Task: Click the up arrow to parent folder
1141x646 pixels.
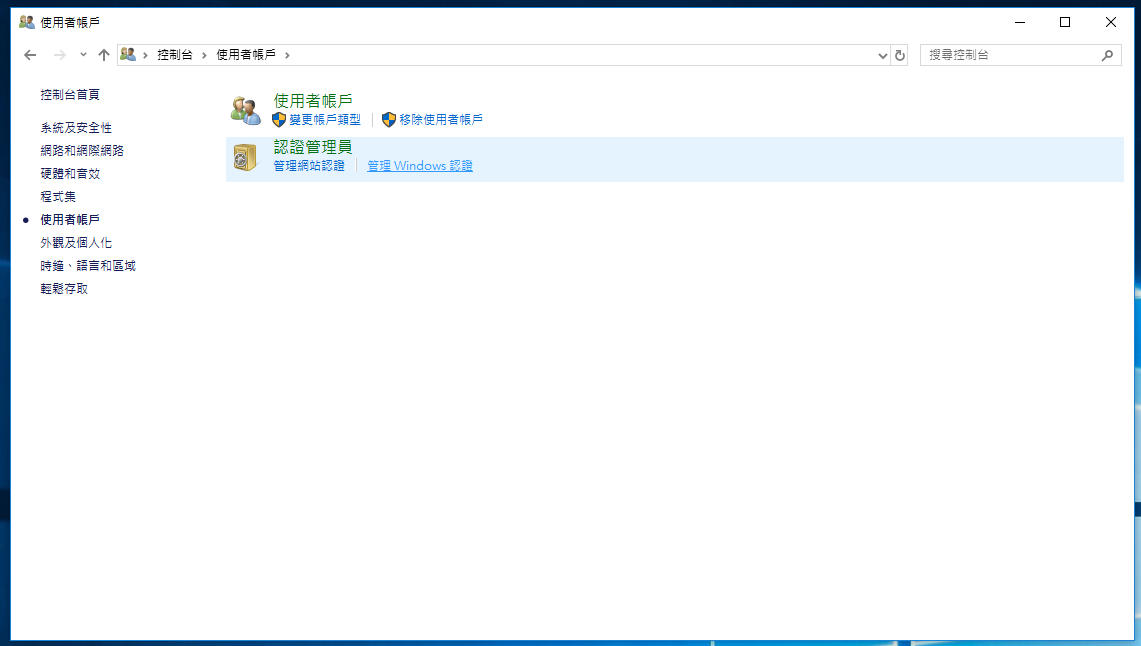Action: coord(104,56)
